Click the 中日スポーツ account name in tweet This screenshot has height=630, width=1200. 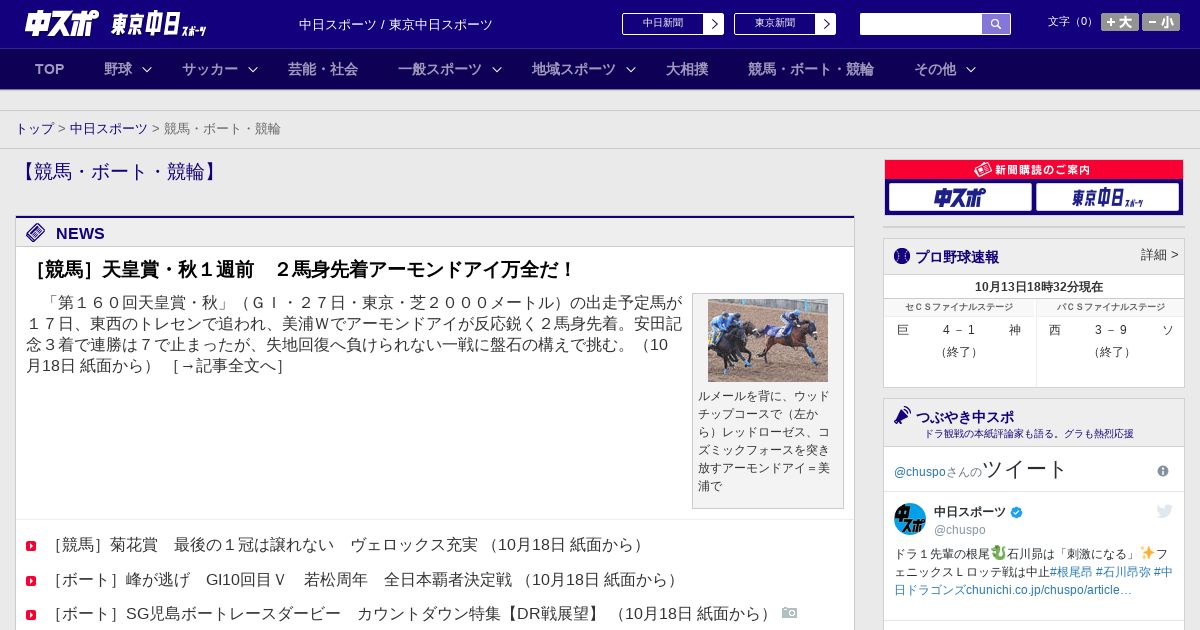click(970, 512)
